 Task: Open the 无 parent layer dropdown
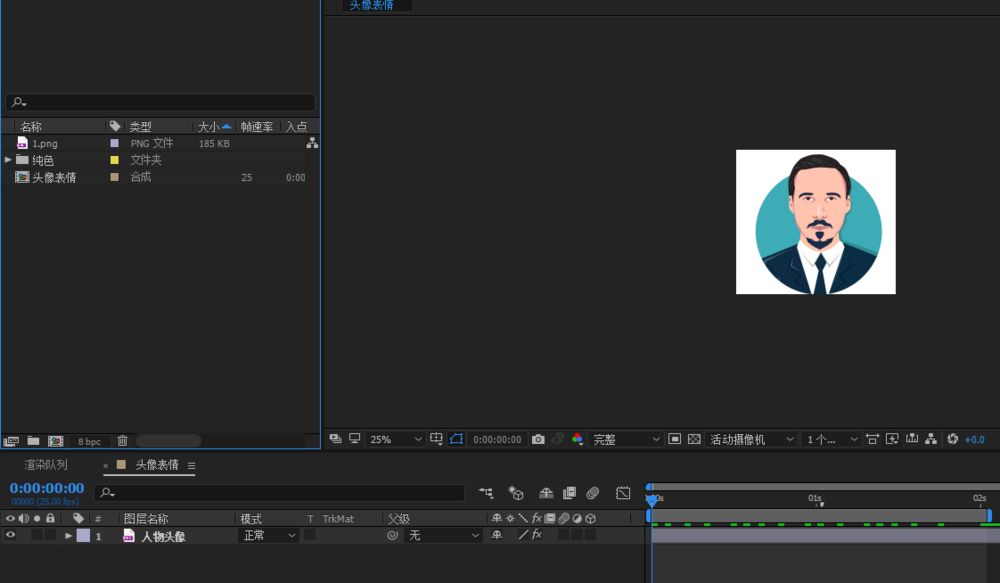(x=443, y=535)
